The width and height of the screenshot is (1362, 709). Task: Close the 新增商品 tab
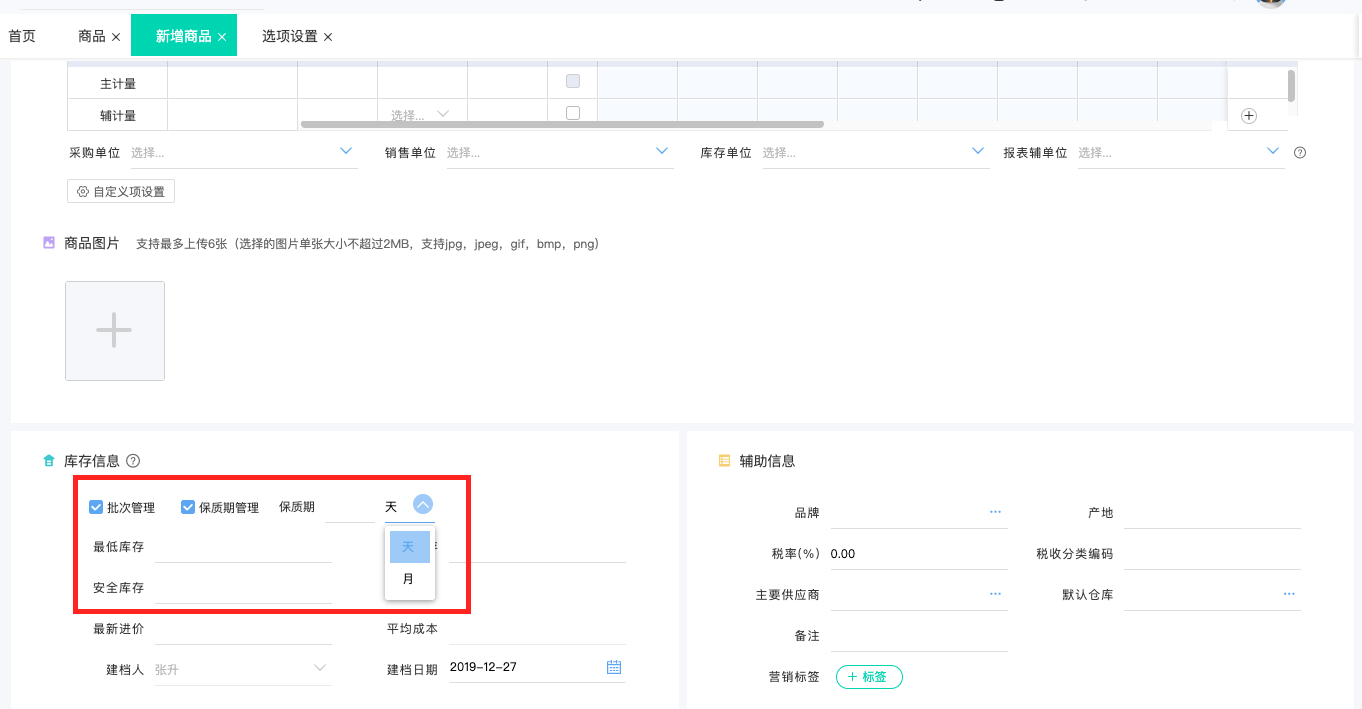pyautogui.click(x=222, y=37)
